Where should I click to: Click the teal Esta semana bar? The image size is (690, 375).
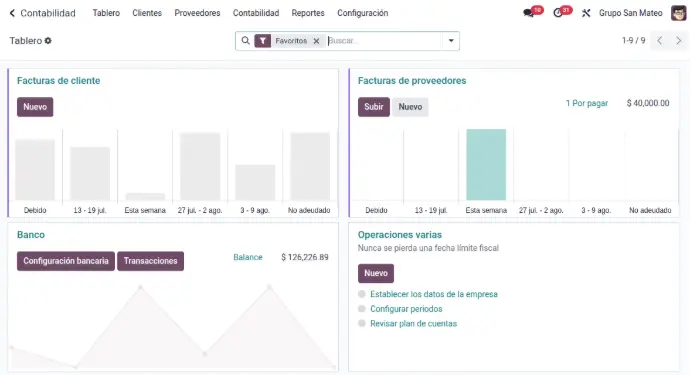coord(486,165)
